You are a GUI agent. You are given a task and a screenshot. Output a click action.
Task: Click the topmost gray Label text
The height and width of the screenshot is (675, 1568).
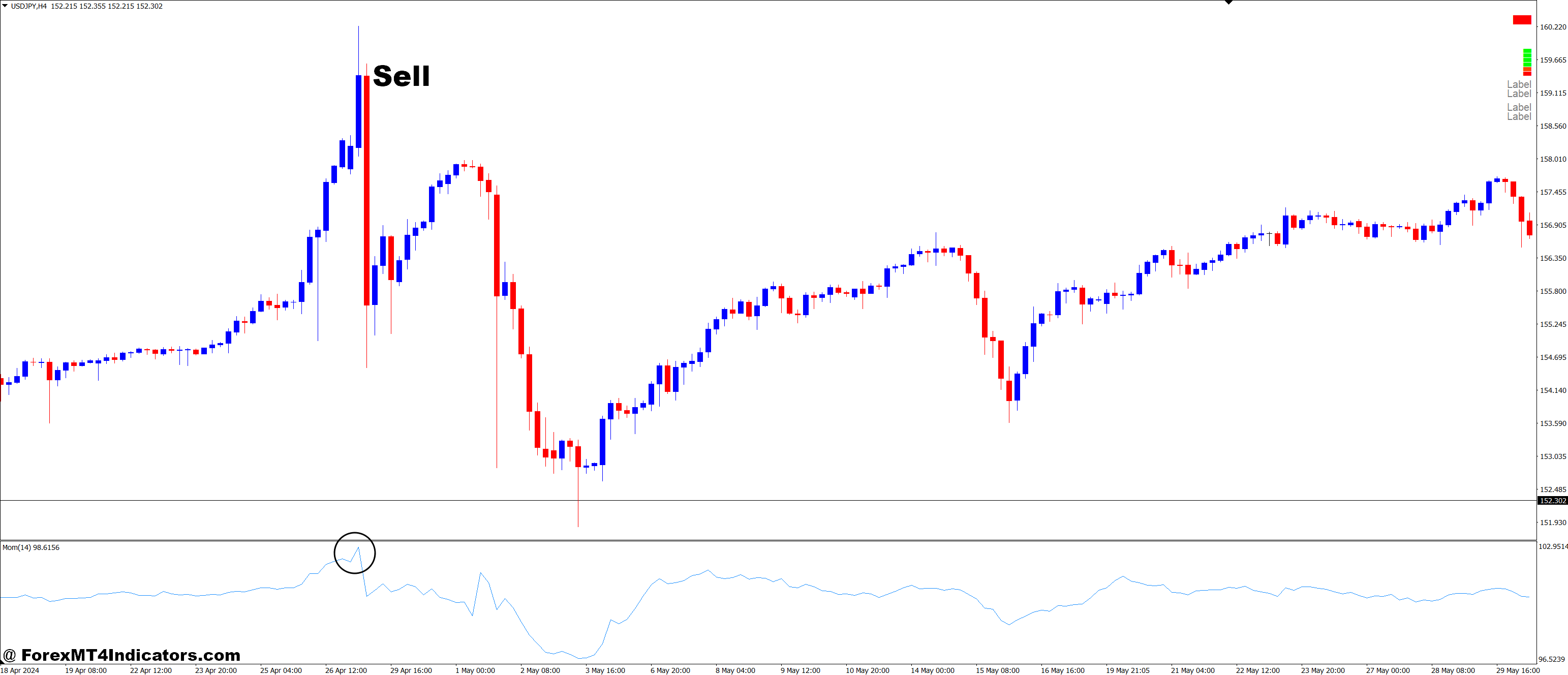pyautogui.click(x=1519, y=84)
